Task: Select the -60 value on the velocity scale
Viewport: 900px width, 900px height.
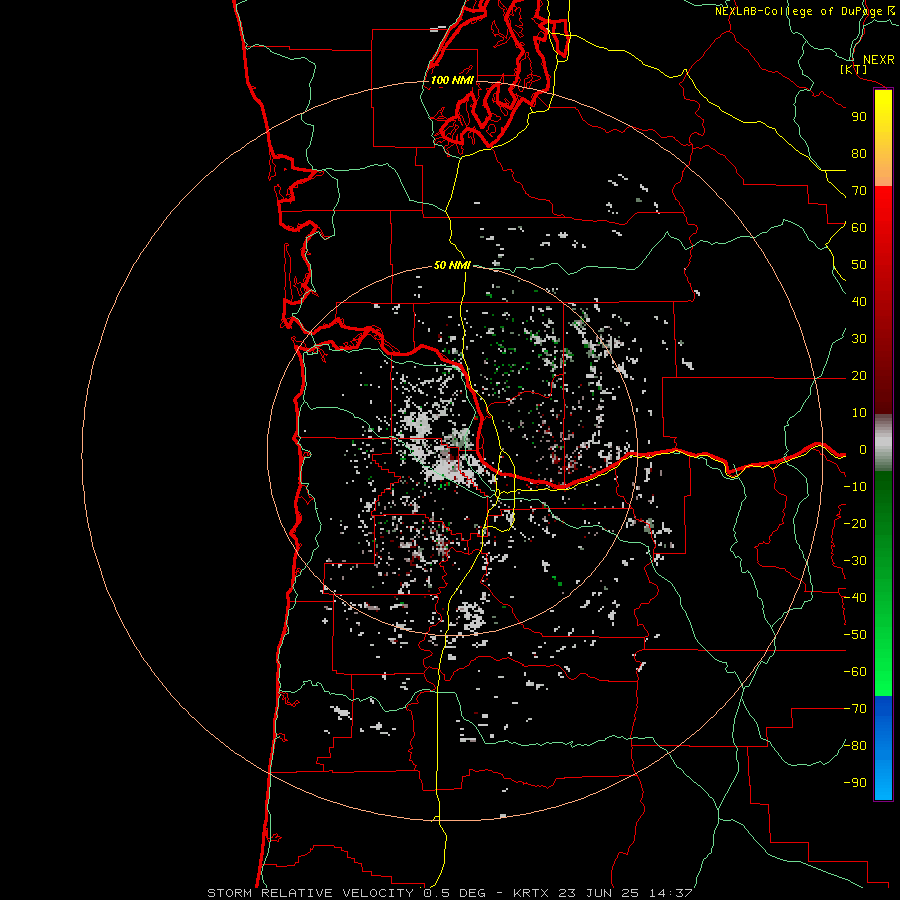Action: click(x=855, y=672)
